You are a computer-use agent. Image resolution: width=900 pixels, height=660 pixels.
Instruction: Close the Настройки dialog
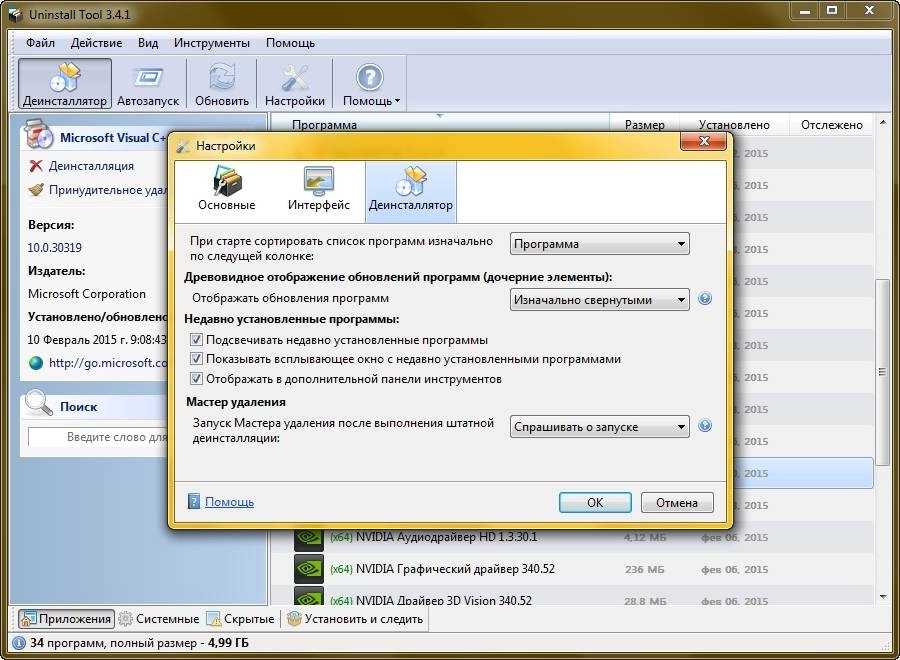point(704,141)
